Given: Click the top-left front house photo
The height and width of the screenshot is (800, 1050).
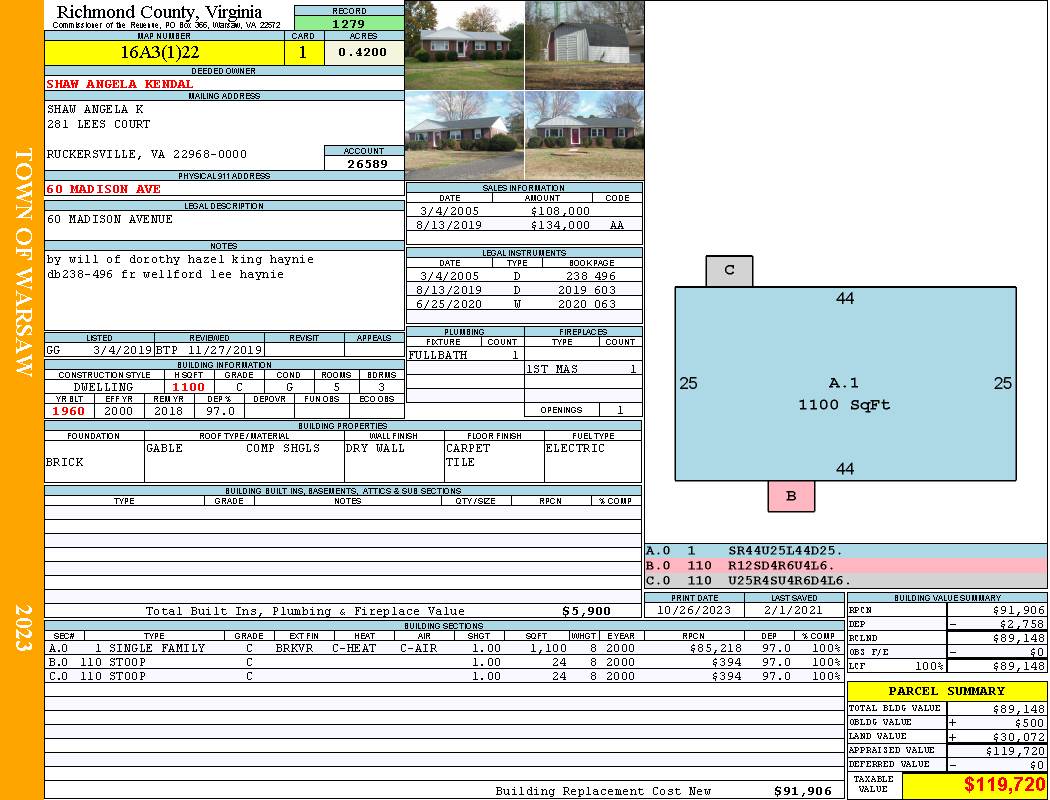Looking at the screenshot, I should click(465, 45).
